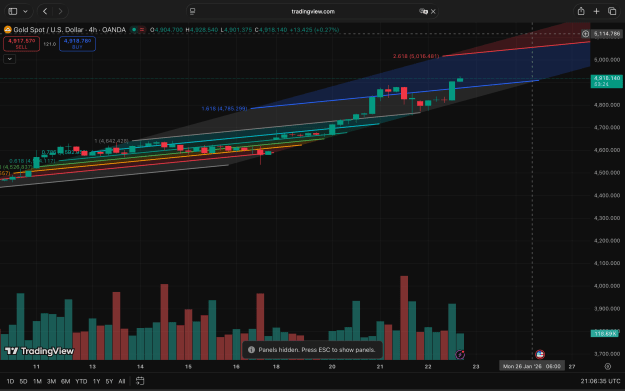Set range to YTD

[x=81, y=381]
